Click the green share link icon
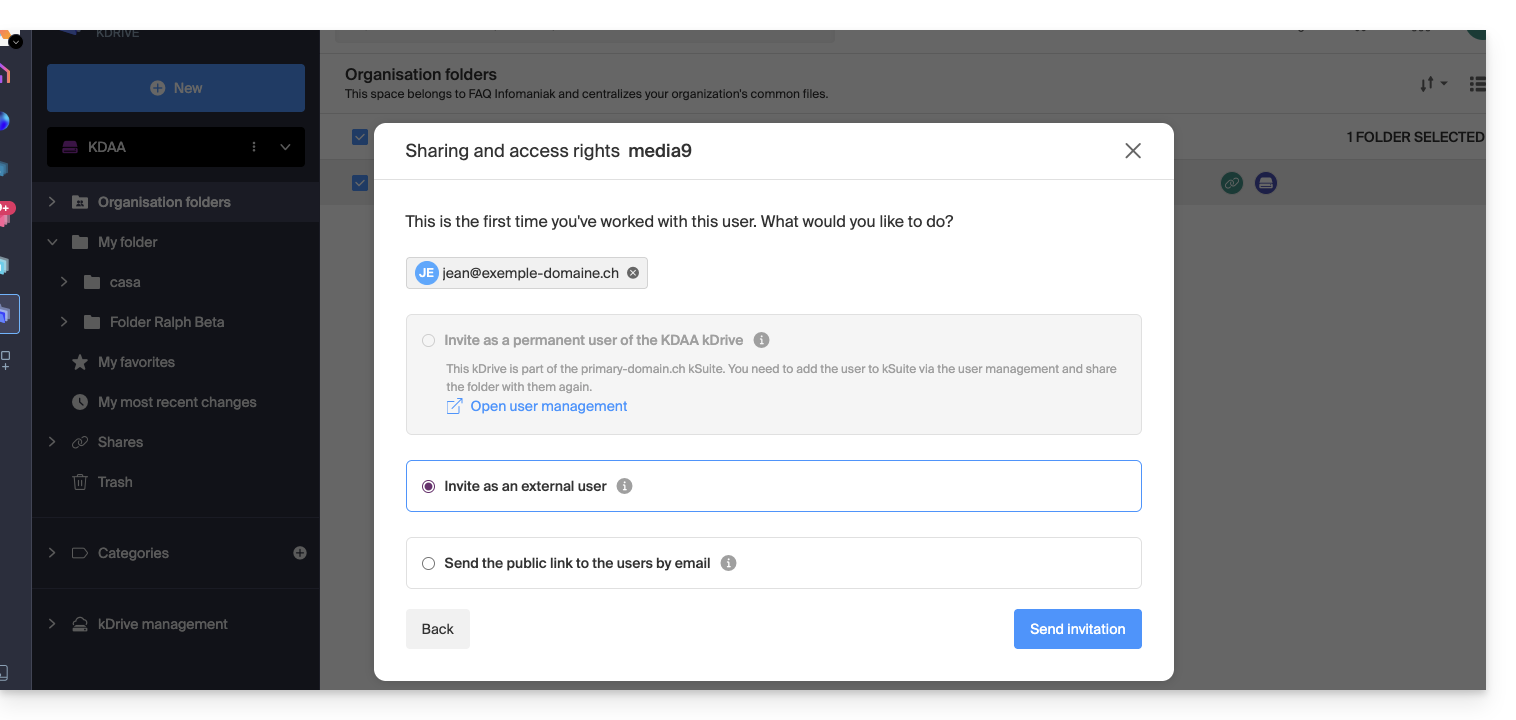 1232,183
